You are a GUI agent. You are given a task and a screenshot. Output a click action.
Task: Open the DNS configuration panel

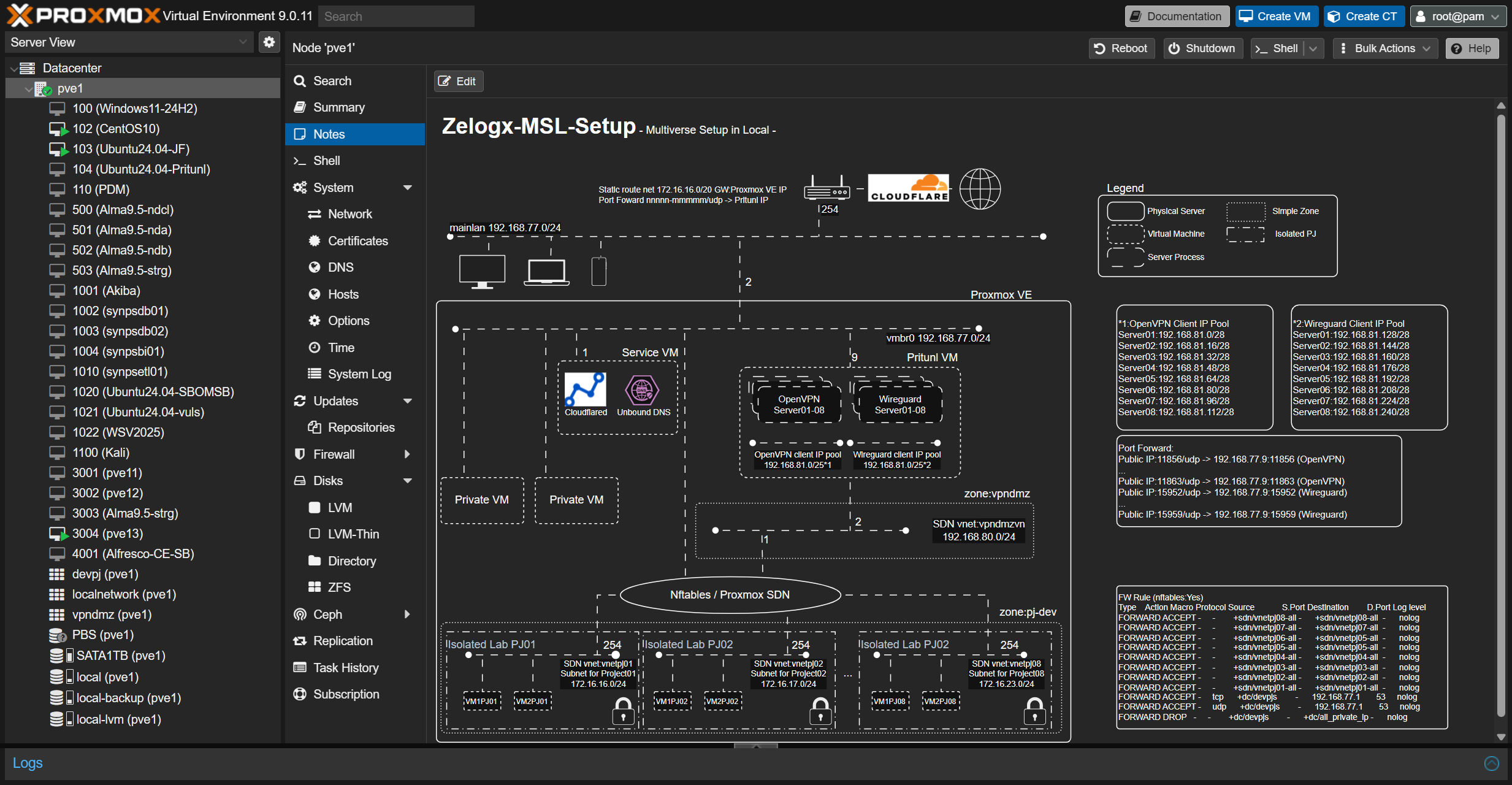(x=340, y=267)
